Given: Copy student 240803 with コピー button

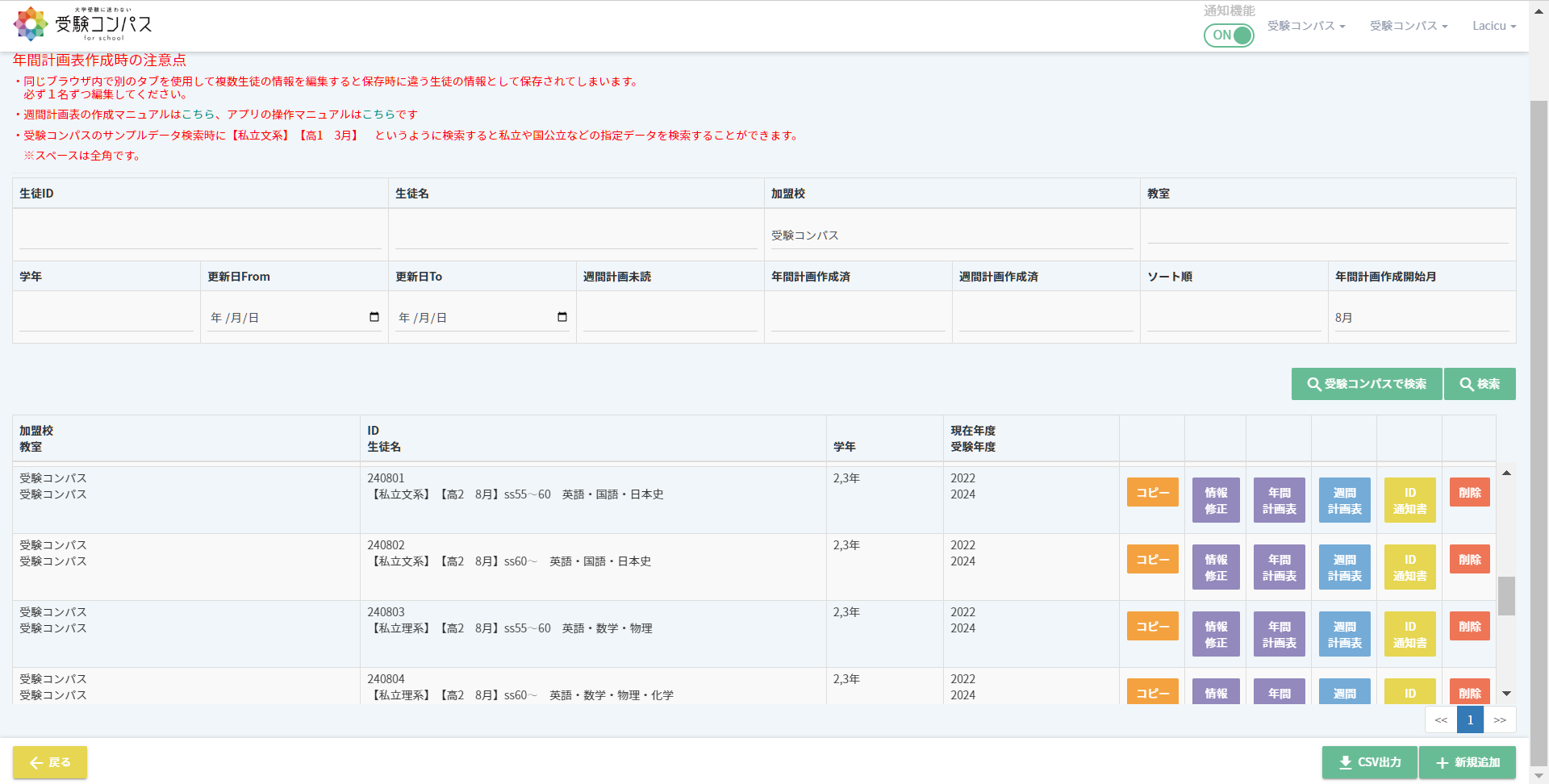Looking at the screenshot, I should pyautogui.click(x=1153, y=626).
